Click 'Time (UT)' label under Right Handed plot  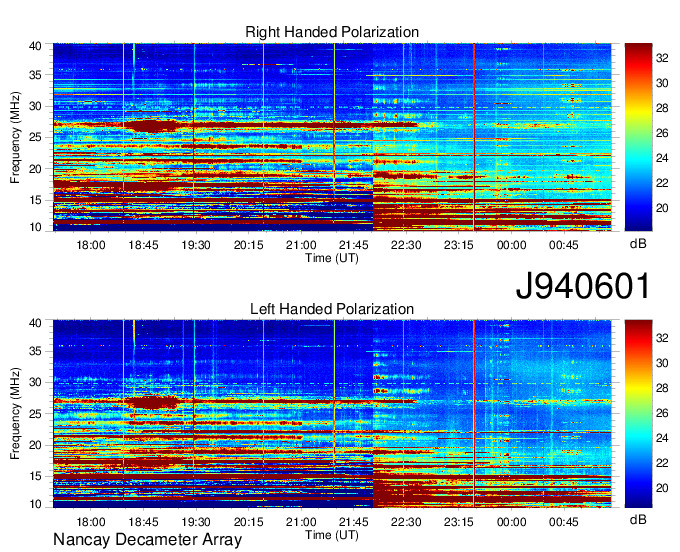[x=332, y=258]
